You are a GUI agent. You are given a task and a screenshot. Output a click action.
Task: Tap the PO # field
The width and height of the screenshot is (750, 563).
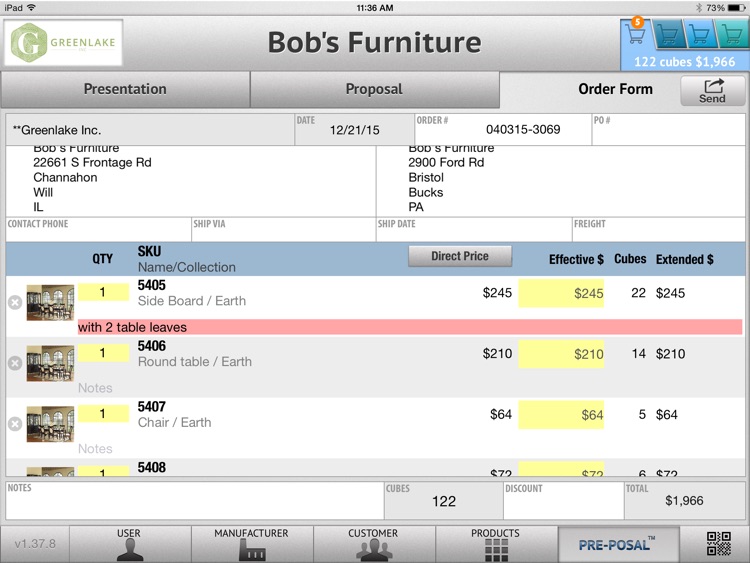click(668, 130)
